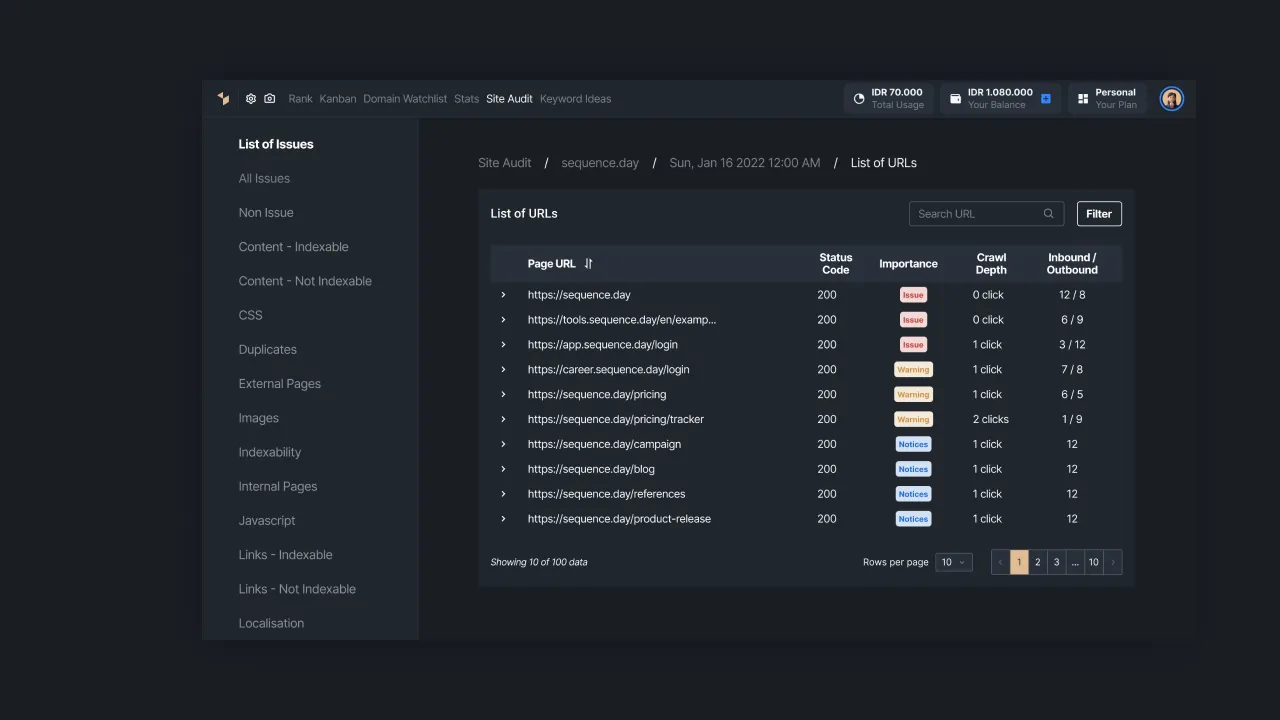Expand the https://sequence.day row

pos(503,295)
